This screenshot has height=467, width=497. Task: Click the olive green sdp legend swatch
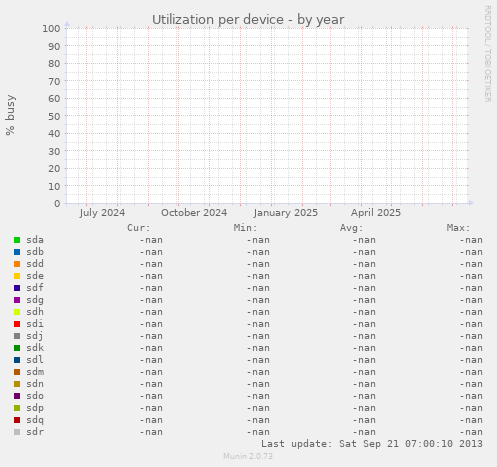click(x=17, y=408)
